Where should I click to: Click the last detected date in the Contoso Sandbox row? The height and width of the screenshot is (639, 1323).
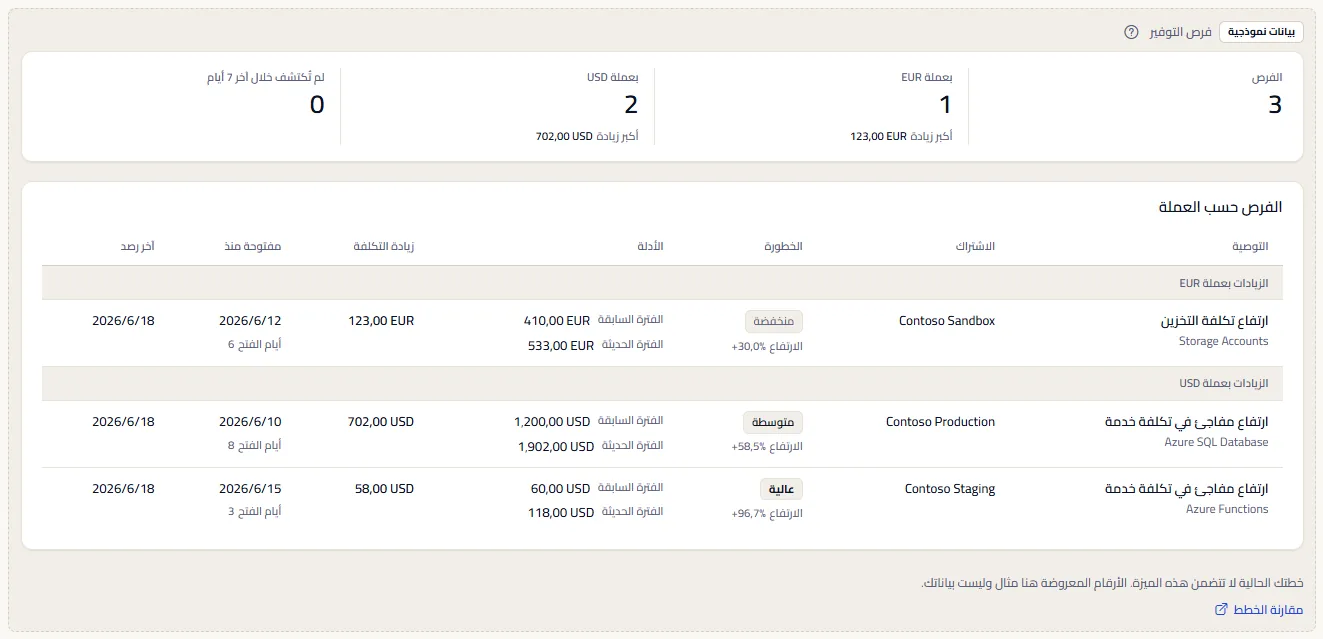(123, 321)
